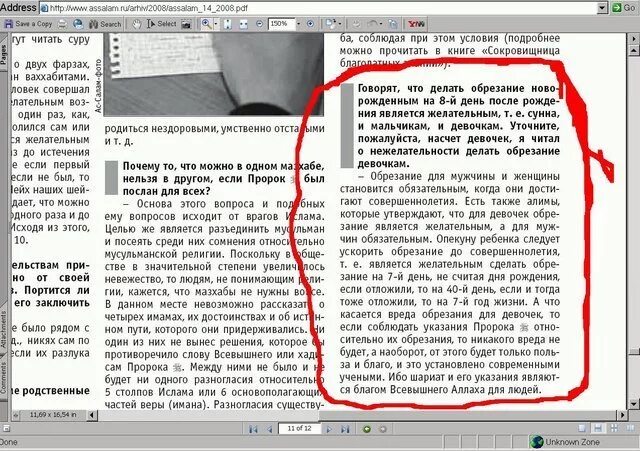Click the page icon in address bar
640x451 pixels.
(44, 8)
